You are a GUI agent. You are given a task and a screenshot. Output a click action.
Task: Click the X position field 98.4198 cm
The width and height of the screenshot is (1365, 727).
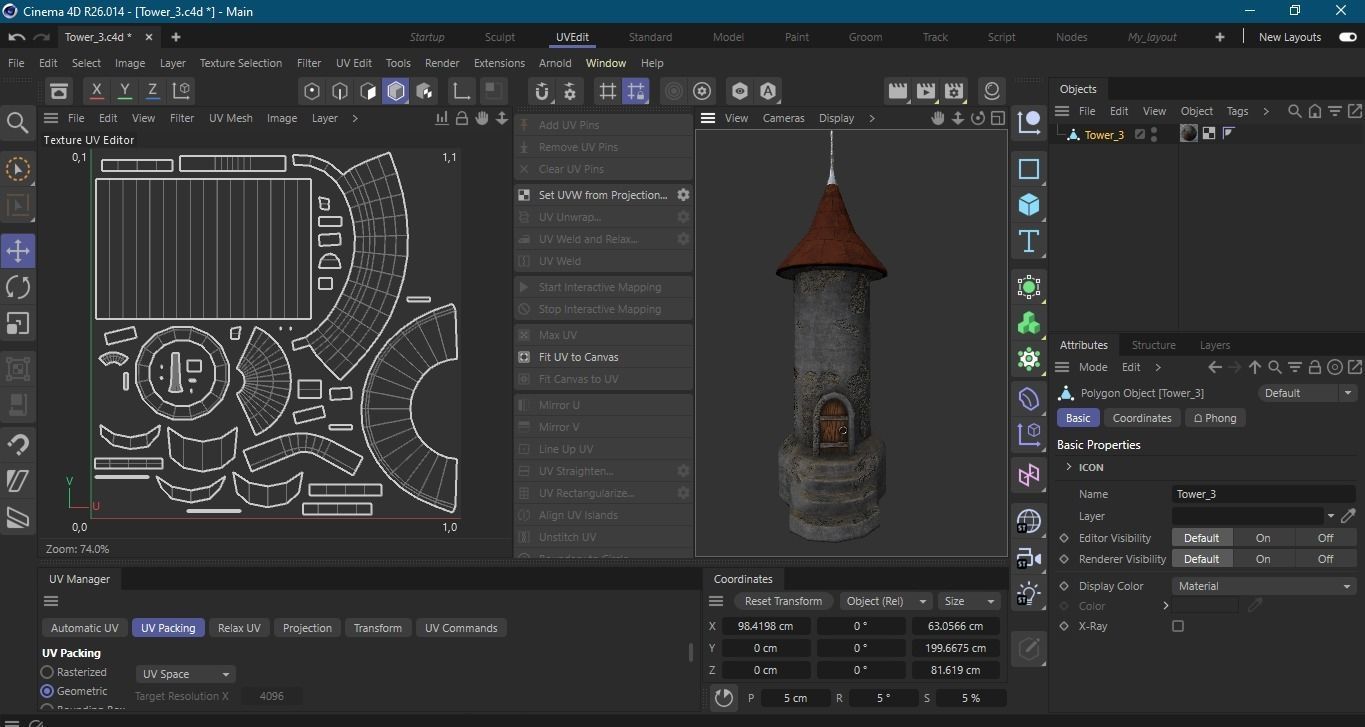tap(765, 626)
